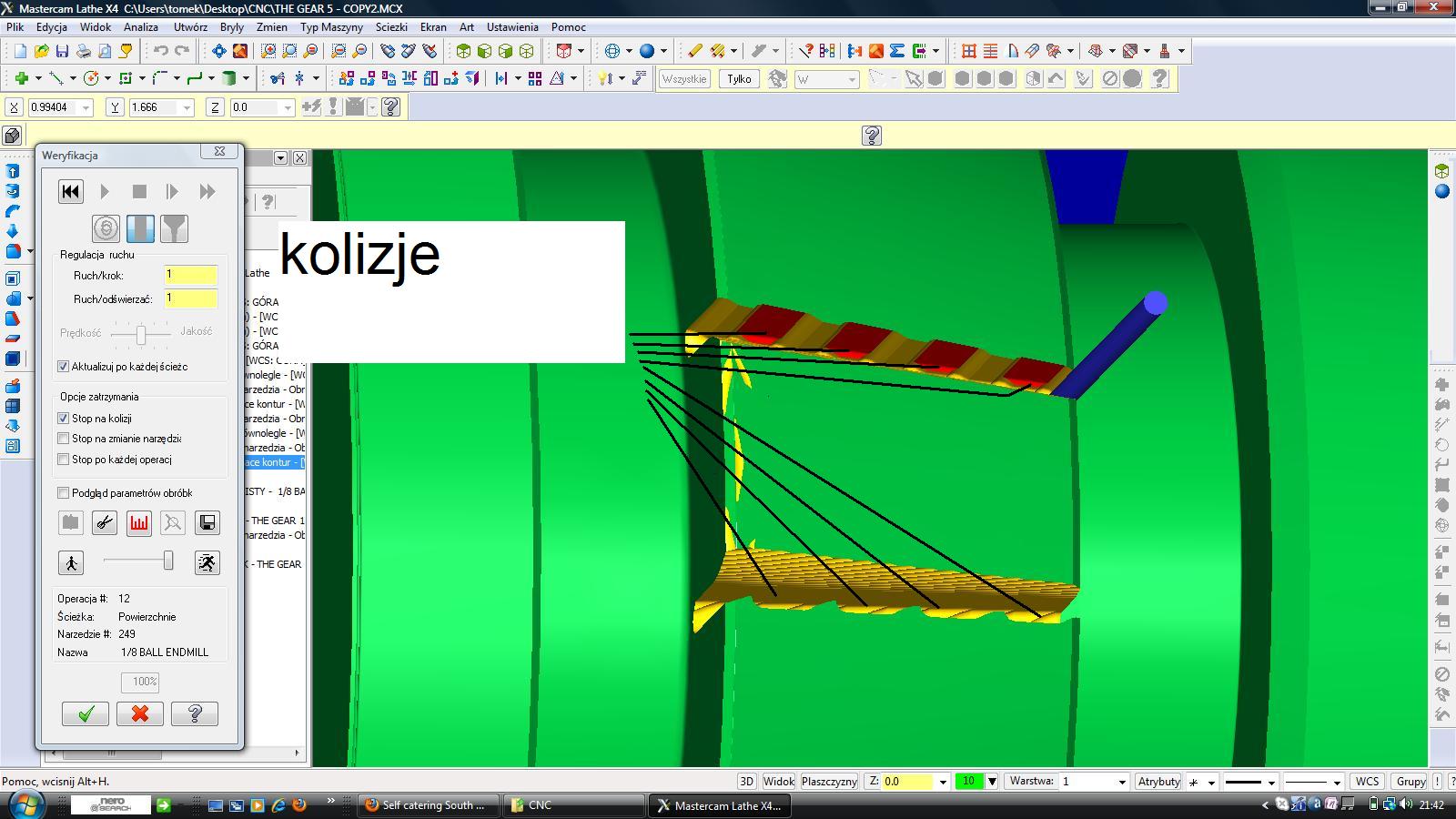This screenshot has width=1456, height=819.
Task: Select isometric view green cube icon
Action: click(463, 51)
